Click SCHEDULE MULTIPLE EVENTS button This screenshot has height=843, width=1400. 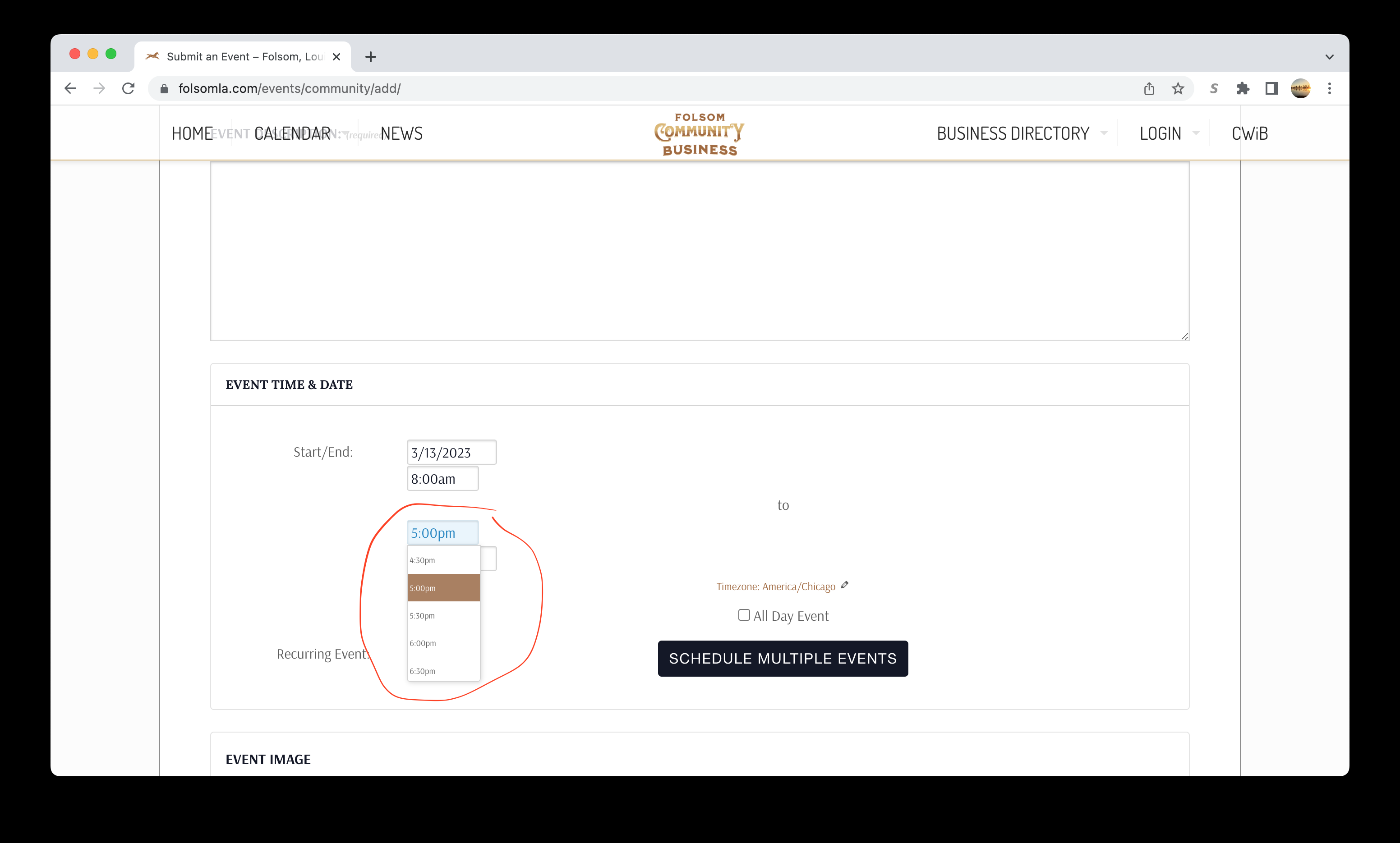[x=783, y=658]
